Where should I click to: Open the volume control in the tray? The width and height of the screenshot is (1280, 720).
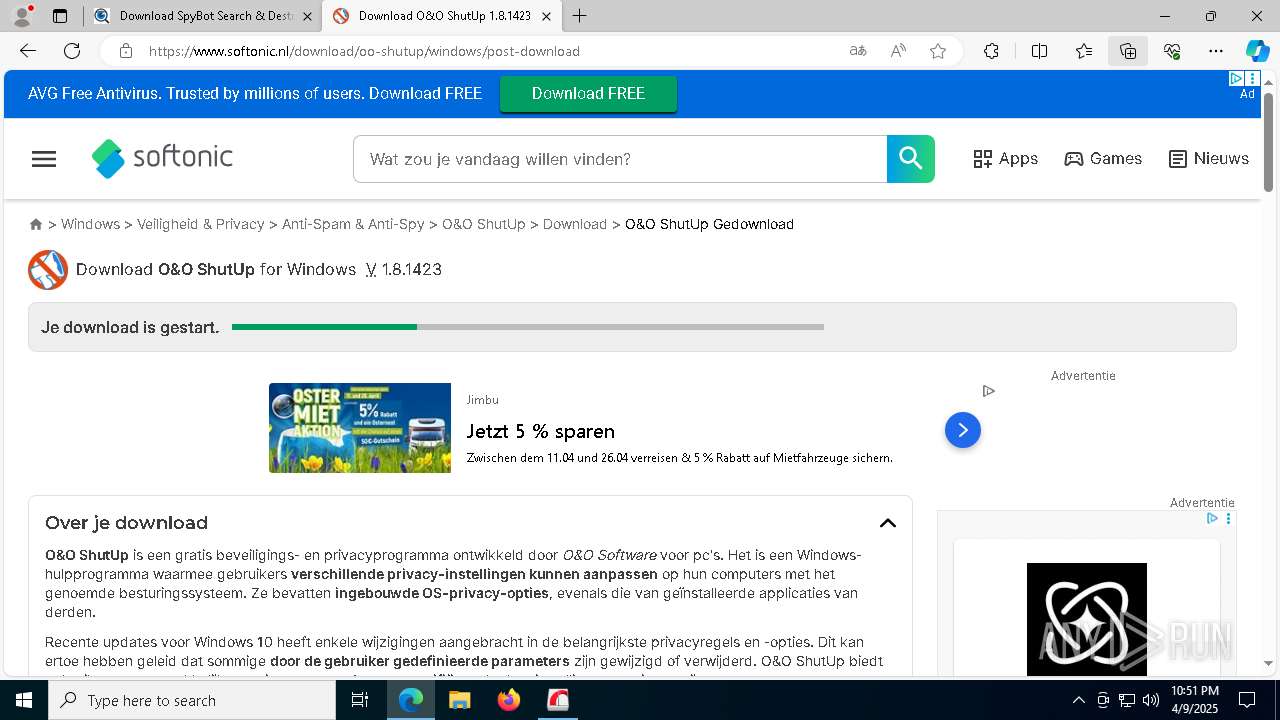[x=1151, y=700]
